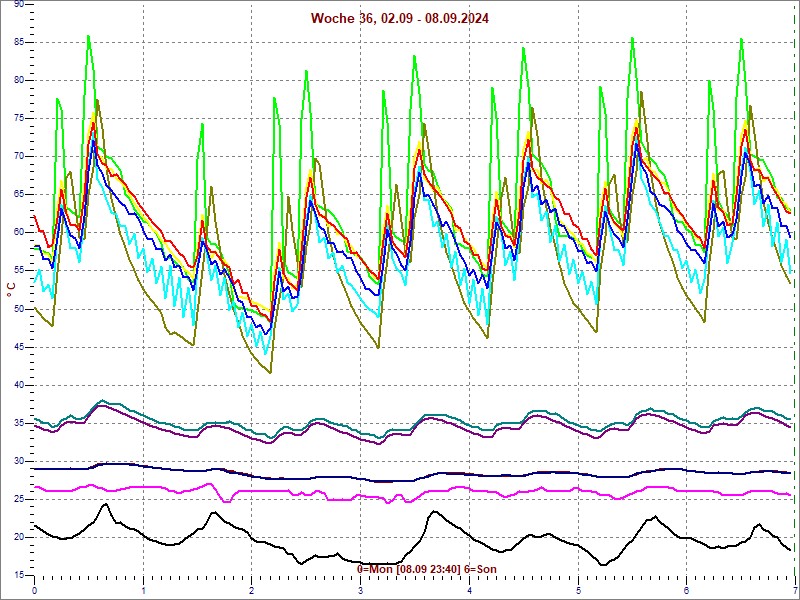
Task: Click the footer text "0=Mon [08.09 23:40] 6=Son"
Action: pos(427,569)
